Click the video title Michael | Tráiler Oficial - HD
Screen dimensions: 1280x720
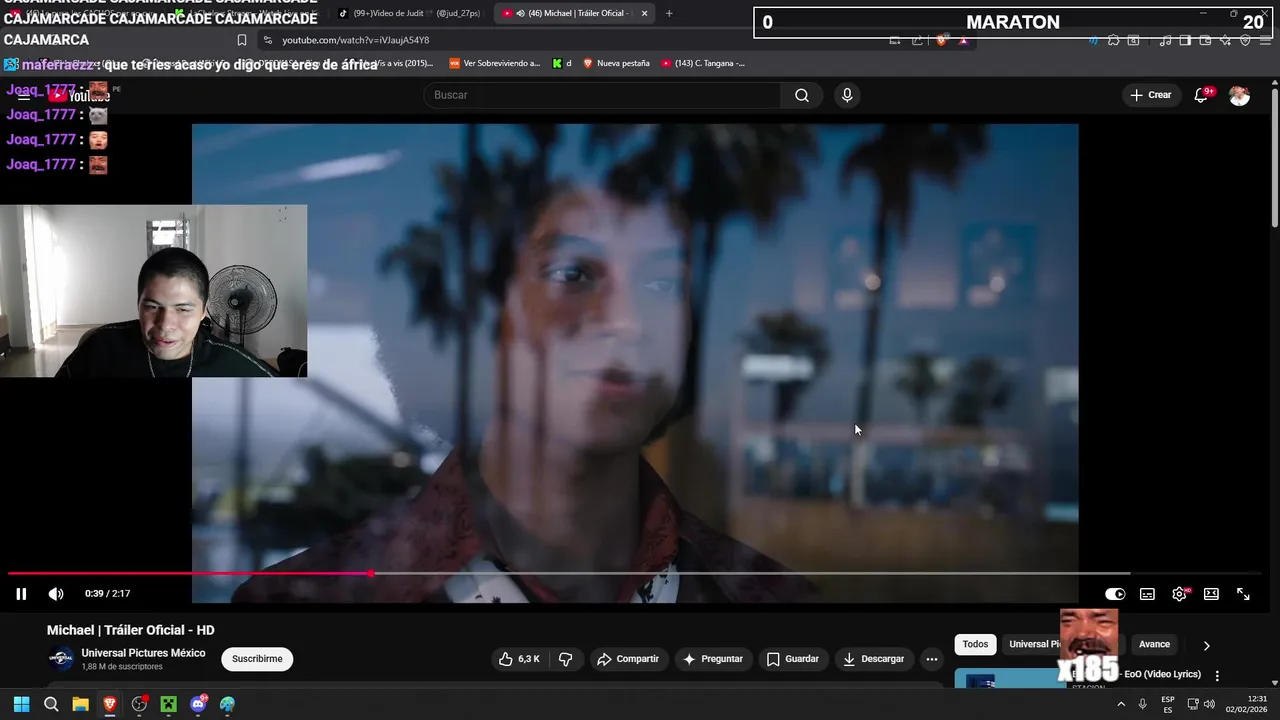pos(131,630)
